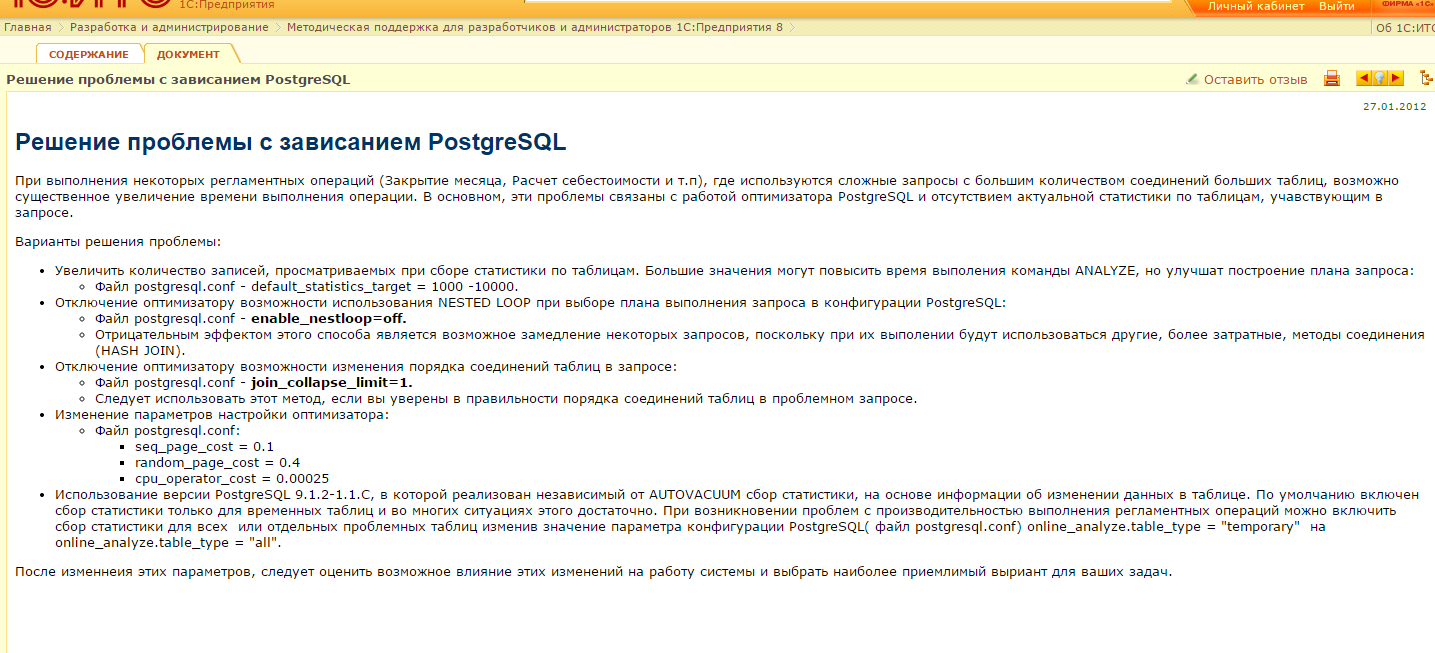Click the sub-bullet starting Следует использовать этот метод

tap(506, 398)
